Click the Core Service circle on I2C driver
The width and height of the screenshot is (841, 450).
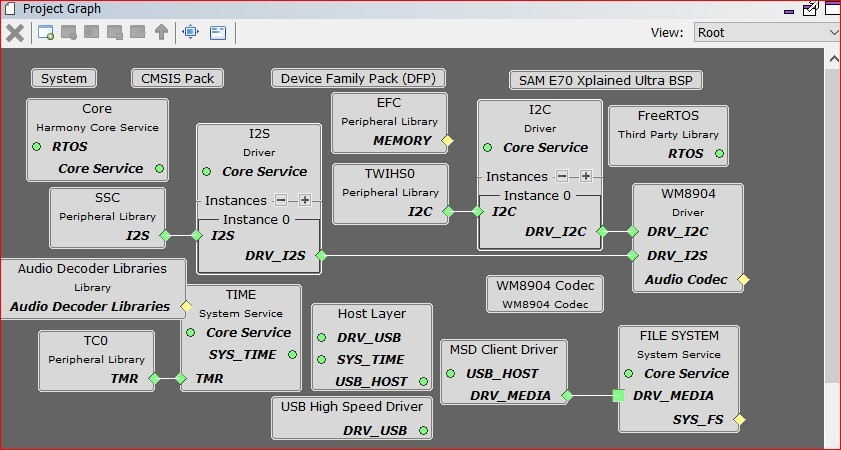tap(488, 147)
